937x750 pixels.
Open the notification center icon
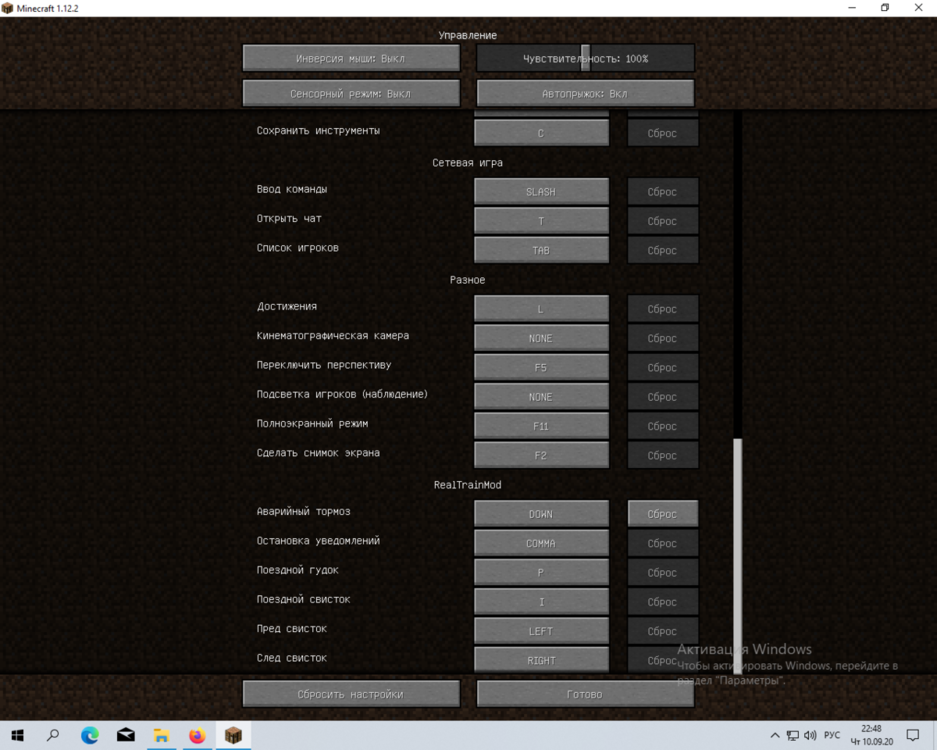(x=912, y=735)
